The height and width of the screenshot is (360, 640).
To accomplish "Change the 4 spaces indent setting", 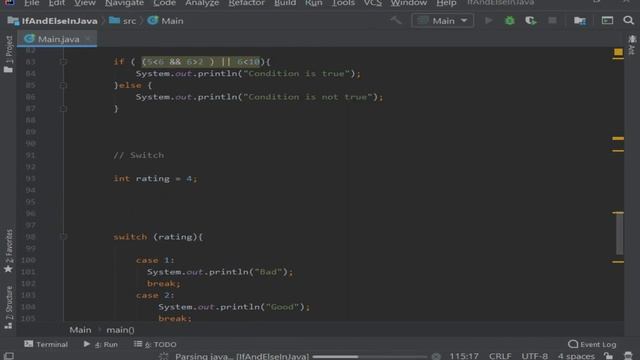I will (x=576, y=356).
